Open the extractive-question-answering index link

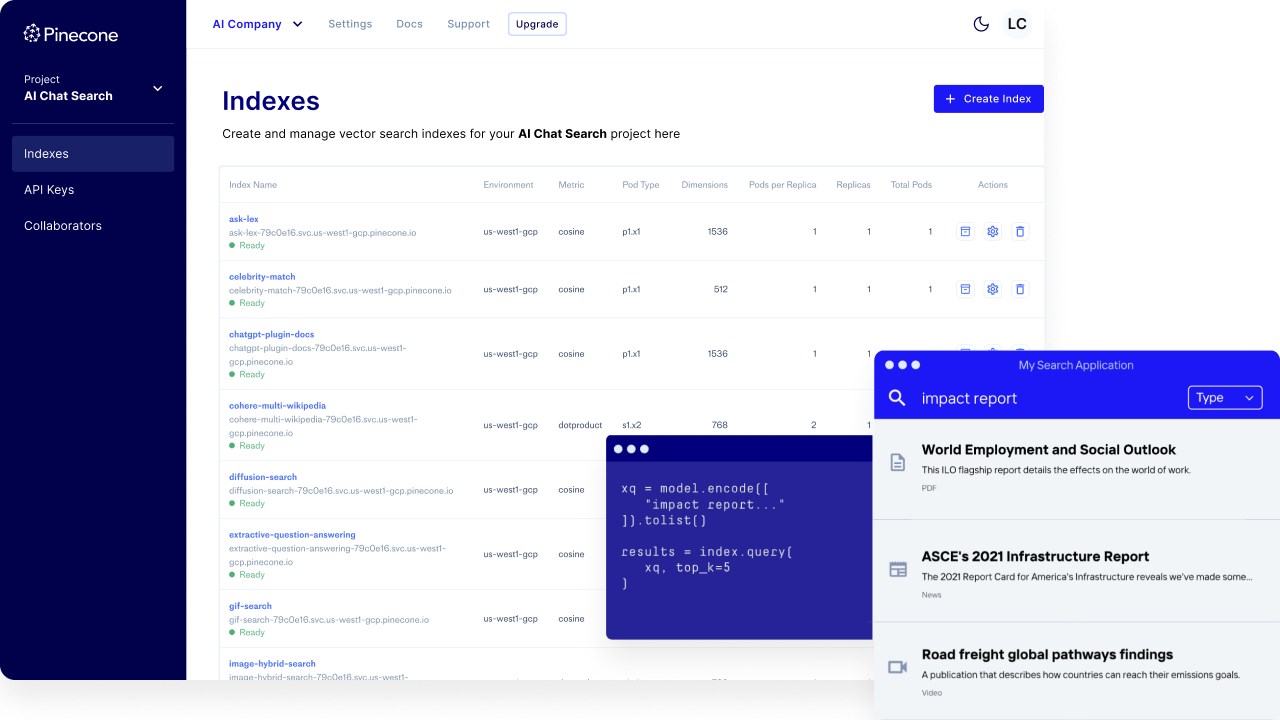coord(292,535)
